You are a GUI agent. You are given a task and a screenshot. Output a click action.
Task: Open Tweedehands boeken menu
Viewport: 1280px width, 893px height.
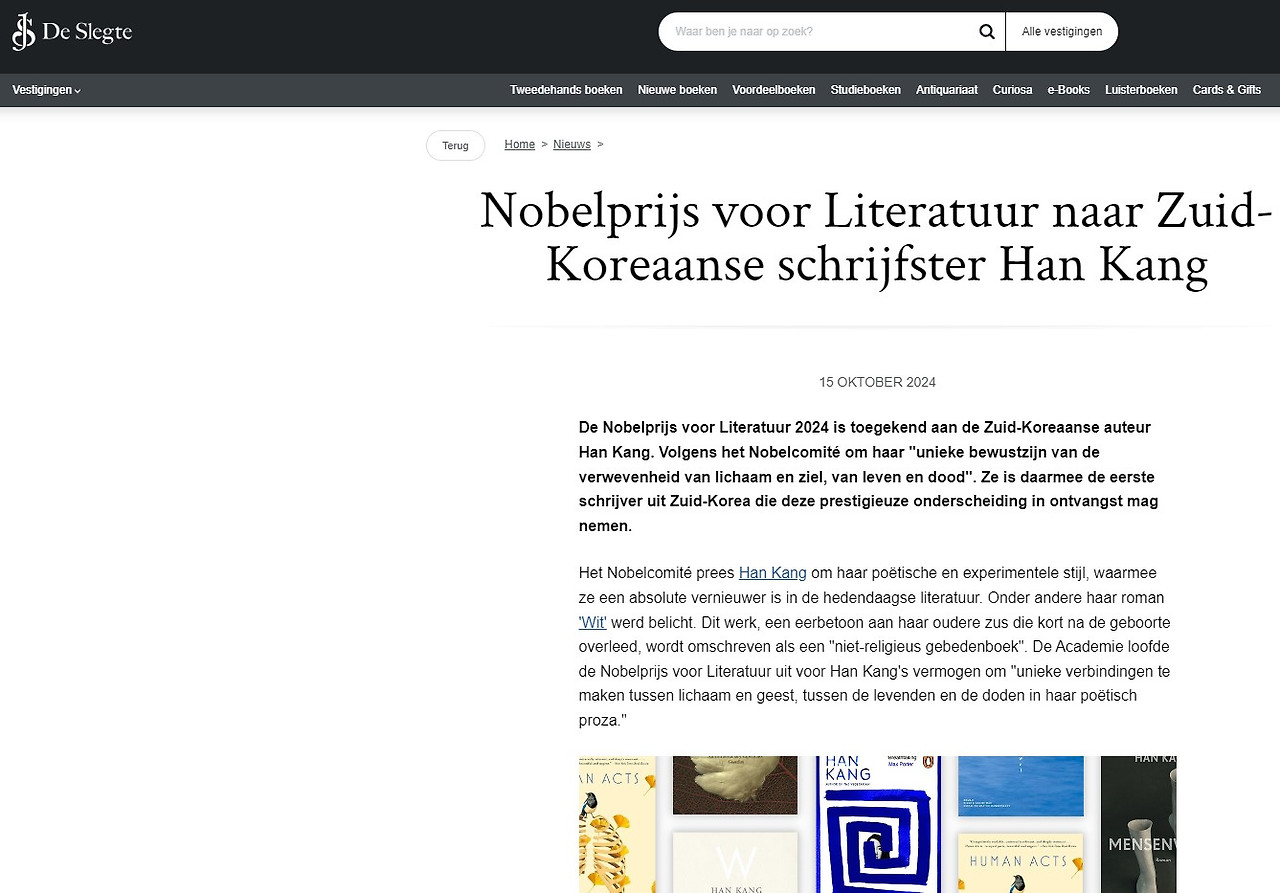pos(566,90)
